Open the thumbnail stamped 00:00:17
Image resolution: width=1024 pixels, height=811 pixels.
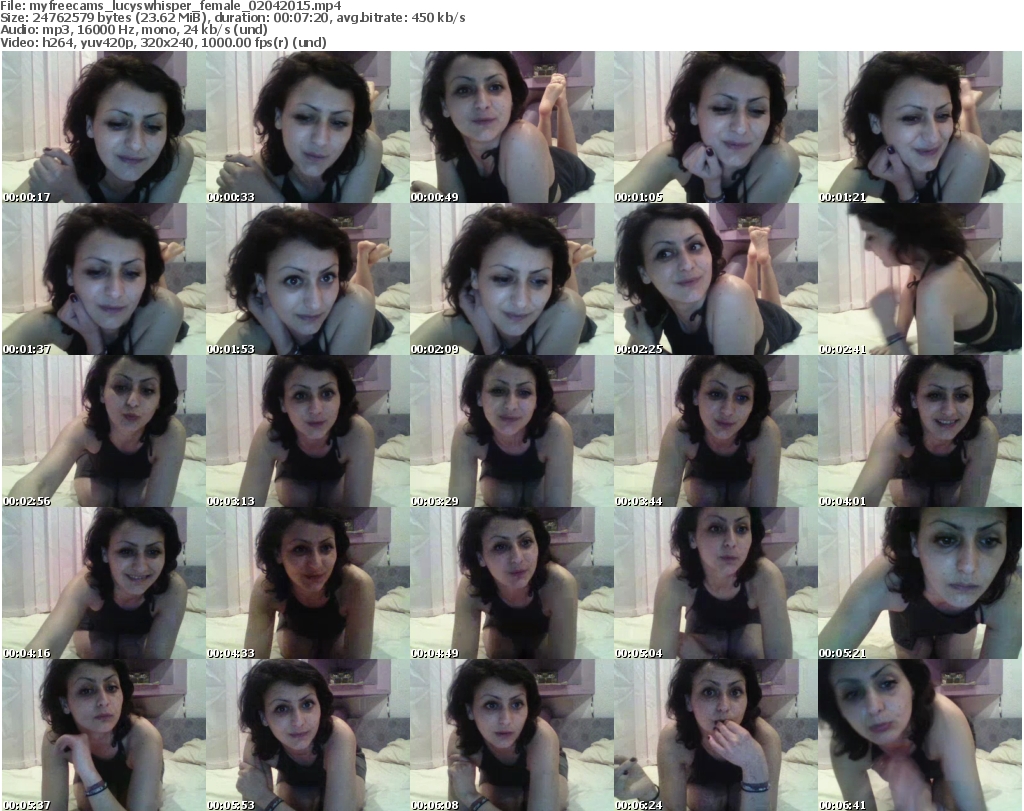pos(103,127)
